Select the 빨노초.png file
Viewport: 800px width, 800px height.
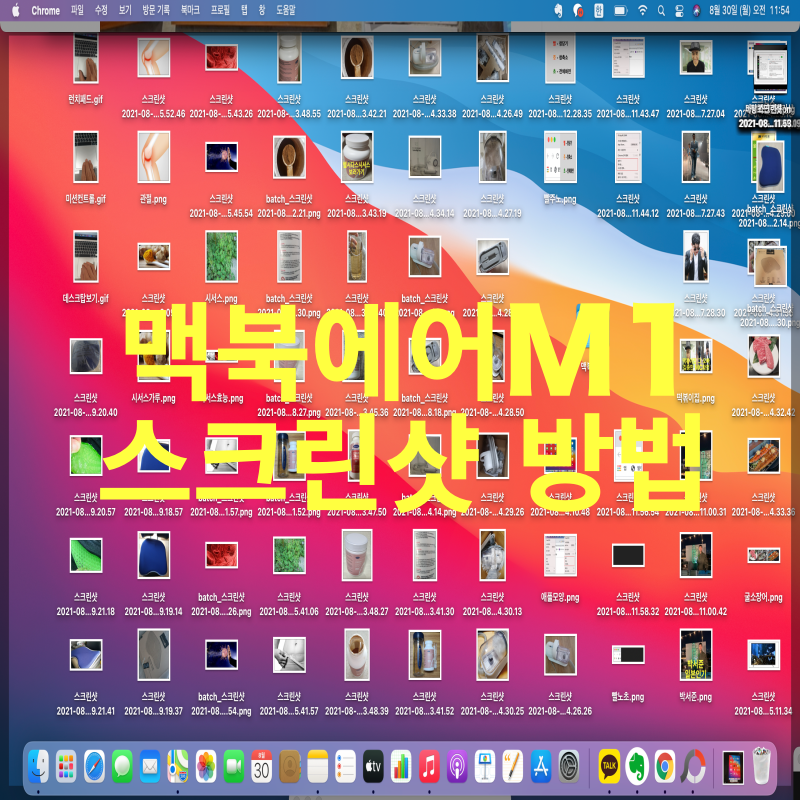pyautogui.click(x=628, y=655)
